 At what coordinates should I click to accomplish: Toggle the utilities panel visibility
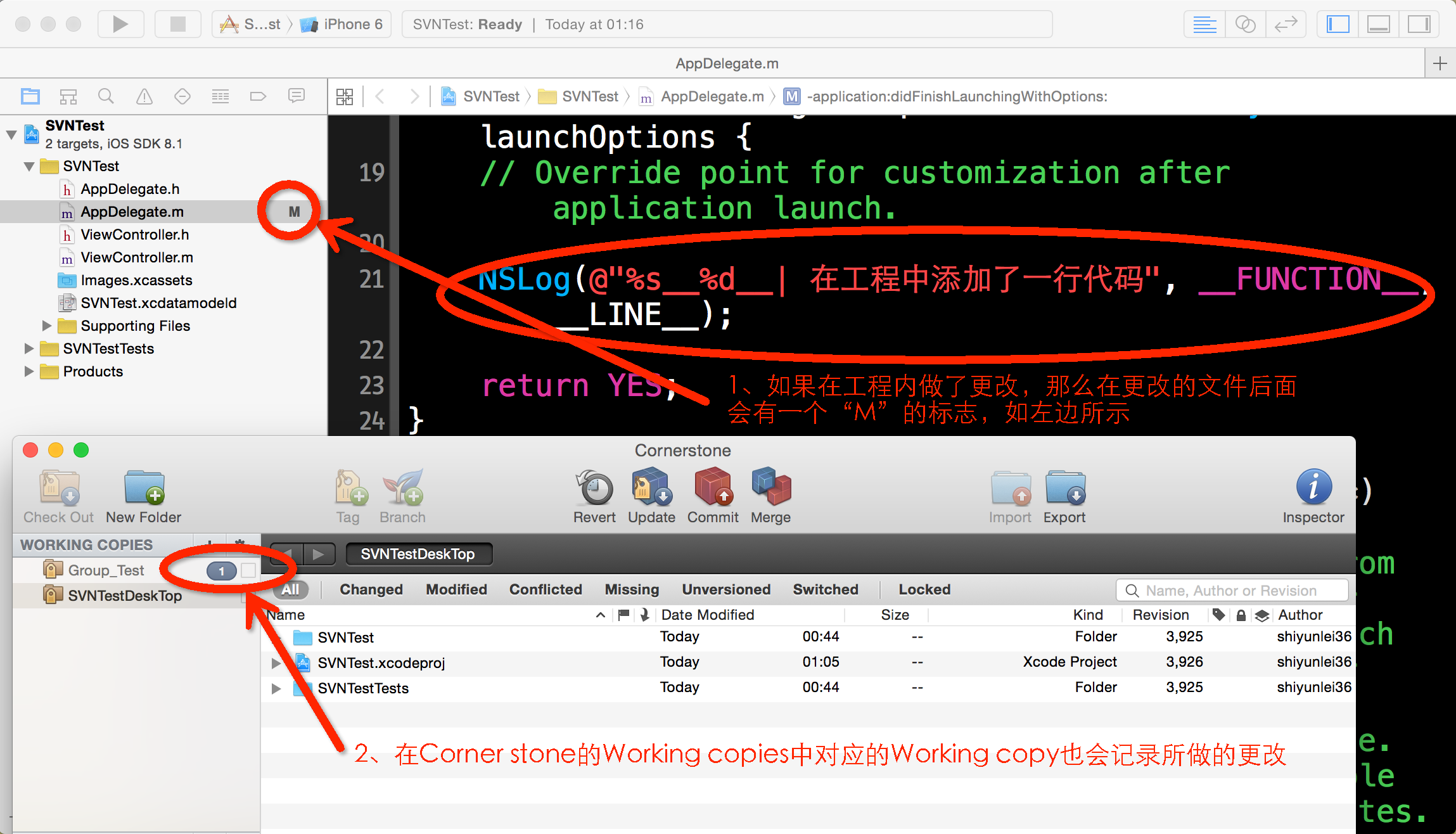point(1419,25)
